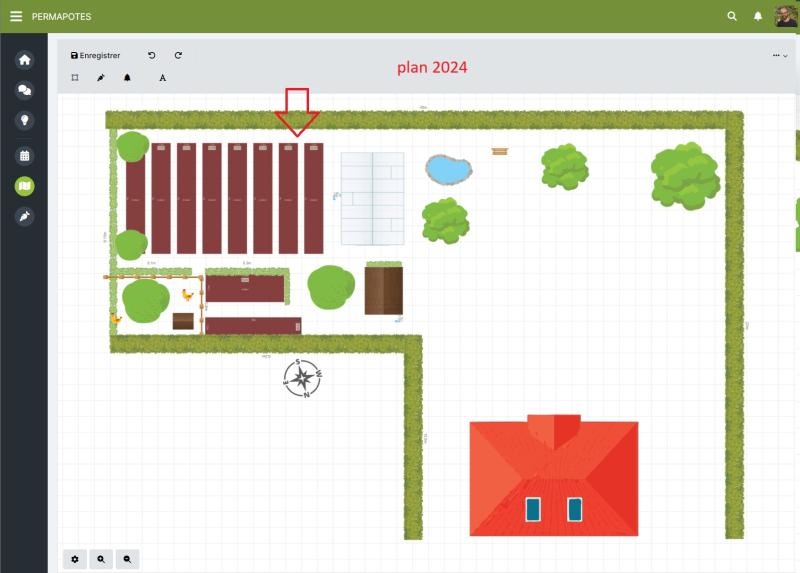Viewport: 800px width, 573px height.
Task: Zoom in on the garden plan
Action: (101, 559)
